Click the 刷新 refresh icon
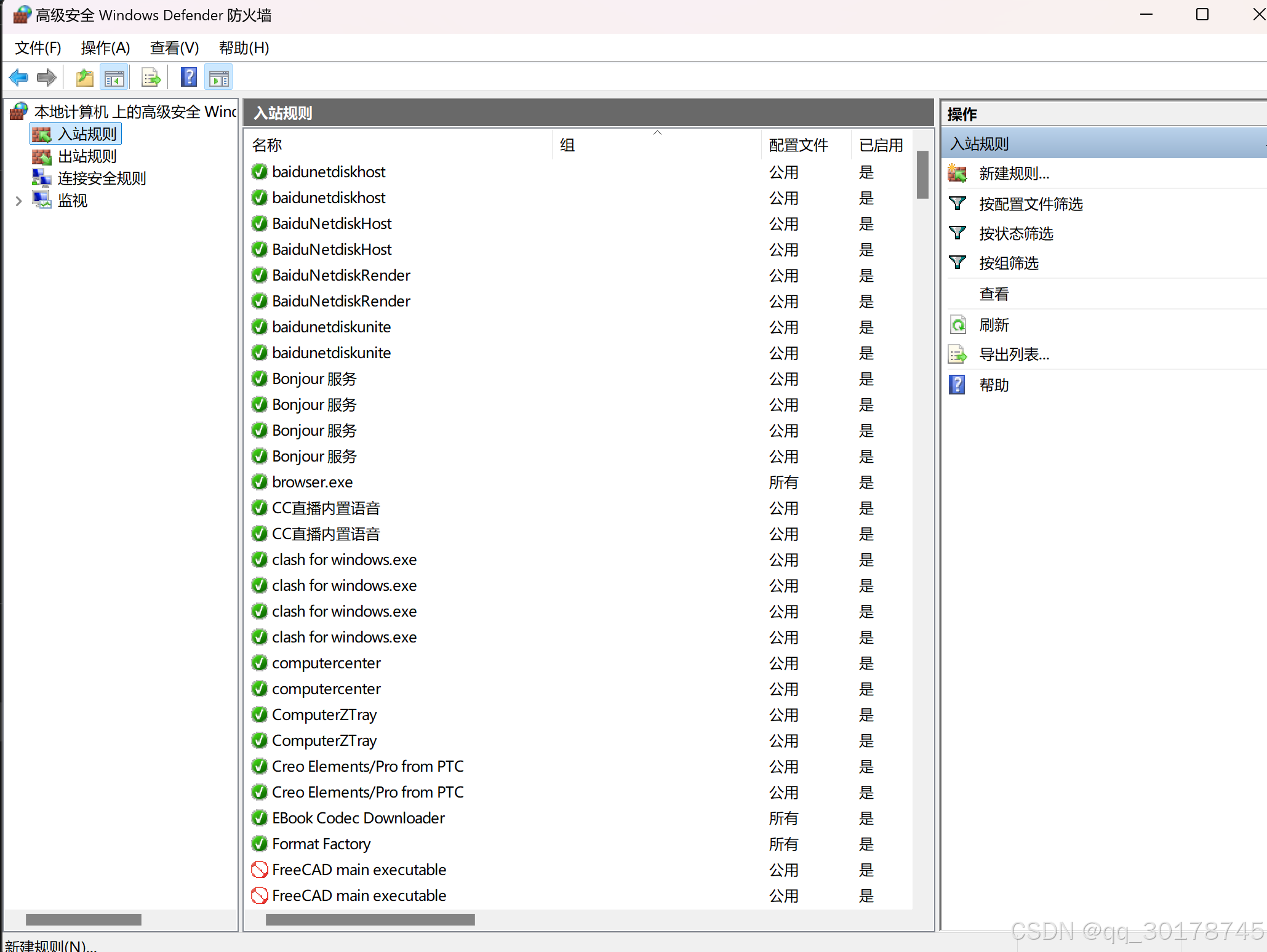This screenshot has height=952, width=1267. pyautogui.click(x=958, y=325)
